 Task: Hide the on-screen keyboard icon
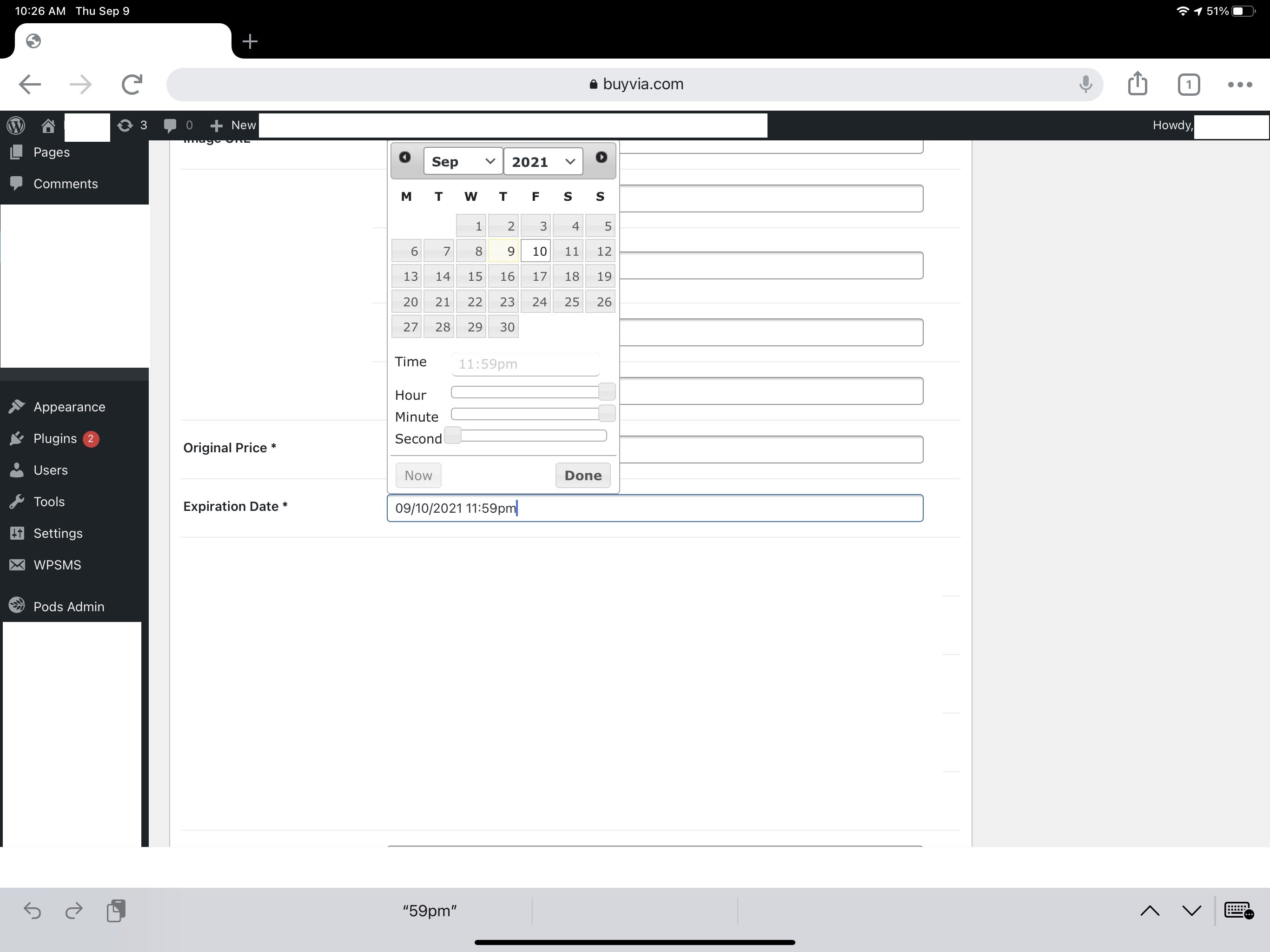coord(1238,910)
